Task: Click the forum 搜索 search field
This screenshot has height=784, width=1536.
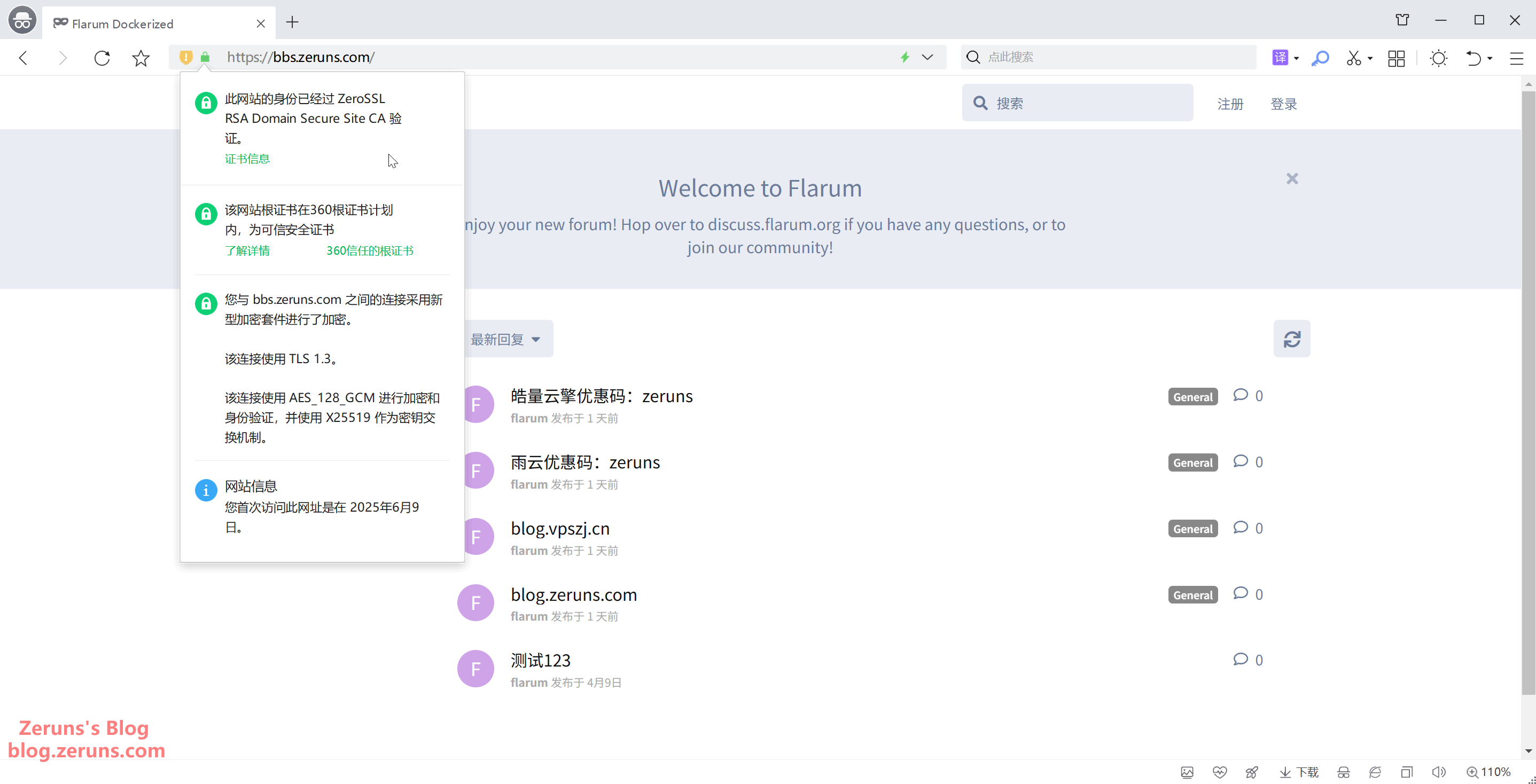Action: pos(1077,103)
